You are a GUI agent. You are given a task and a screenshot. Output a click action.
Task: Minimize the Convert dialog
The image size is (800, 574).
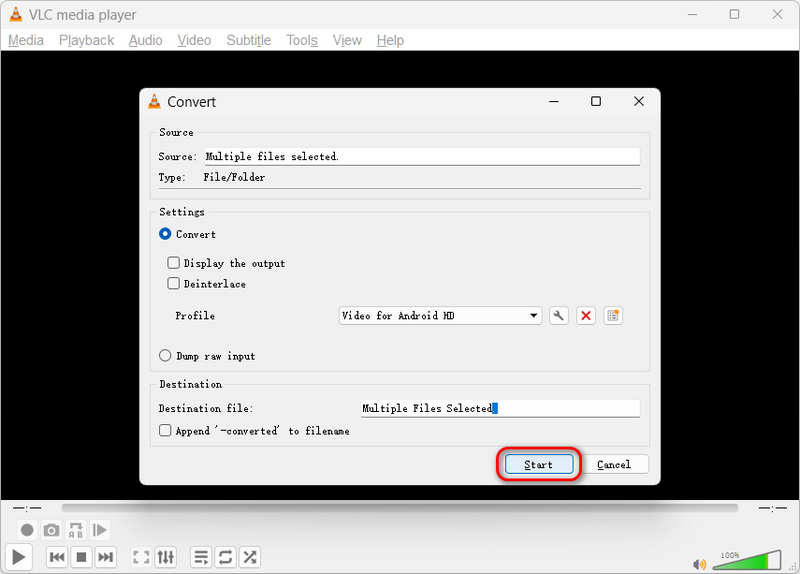point(554,102)
